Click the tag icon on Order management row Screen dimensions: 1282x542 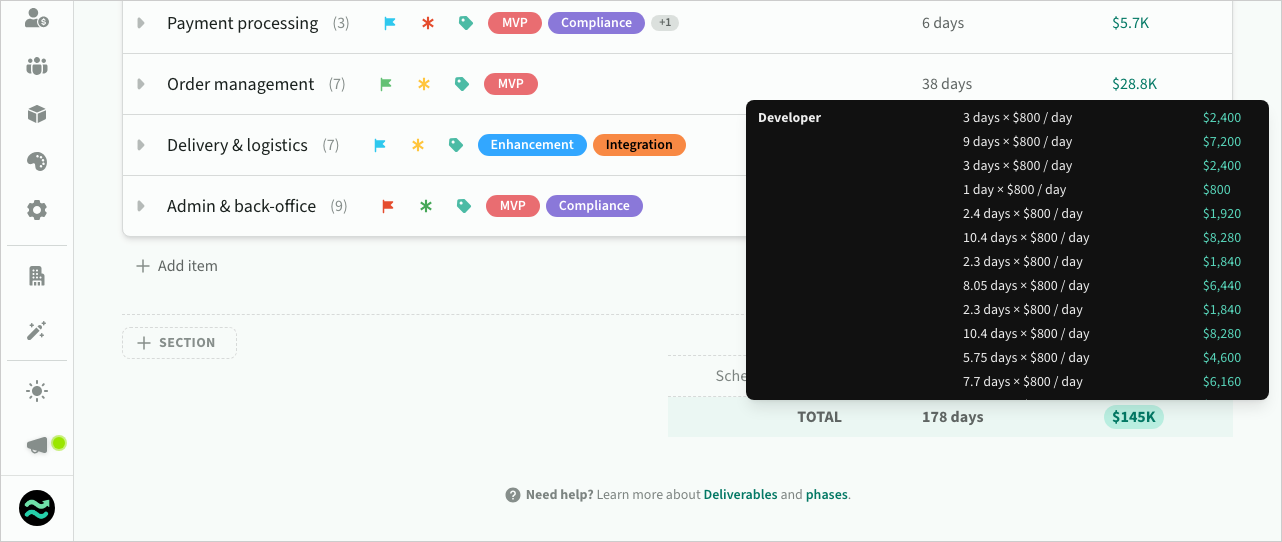click(462, 84)
